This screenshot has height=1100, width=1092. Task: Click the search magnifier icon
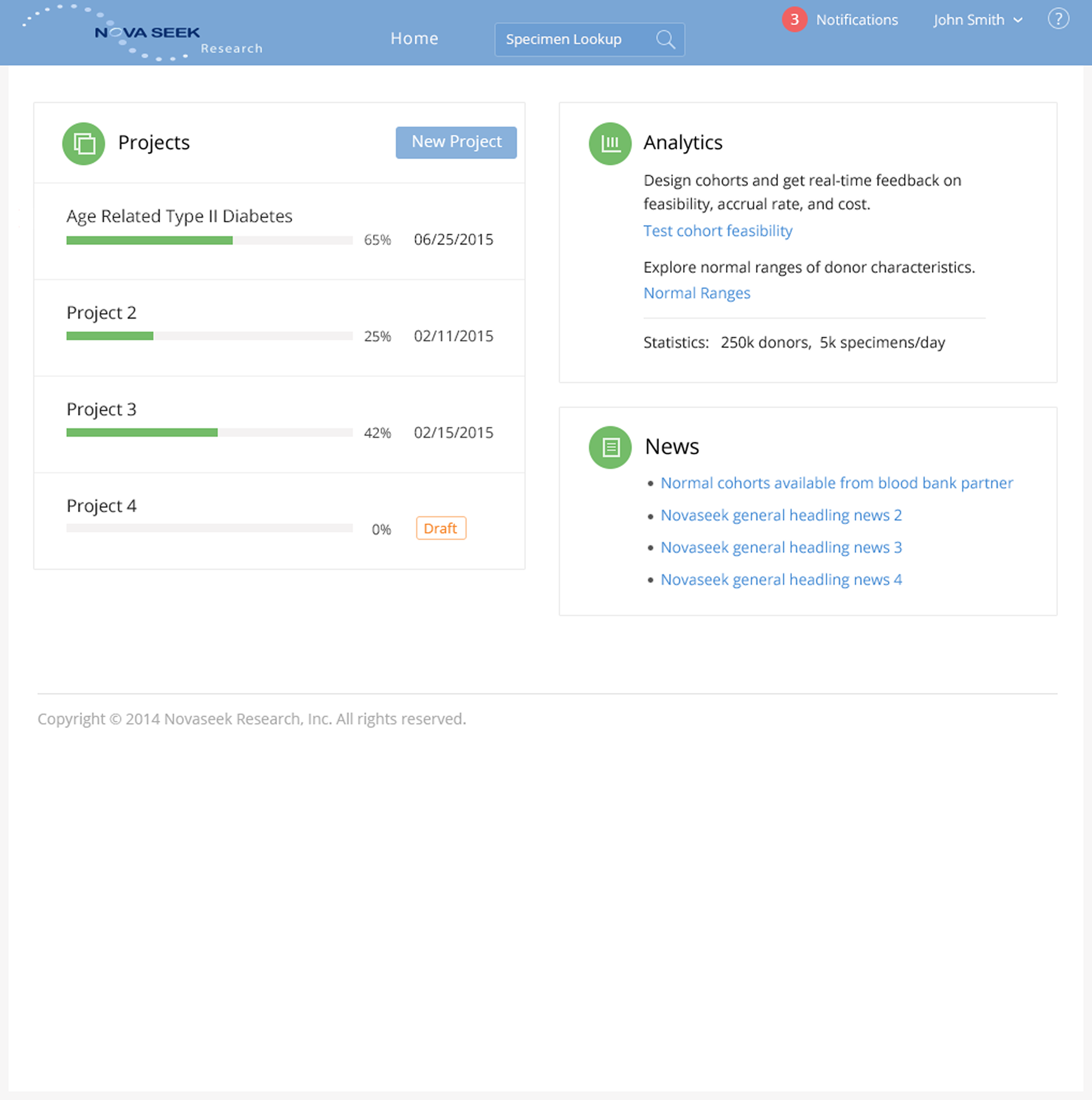pos(665,39)
